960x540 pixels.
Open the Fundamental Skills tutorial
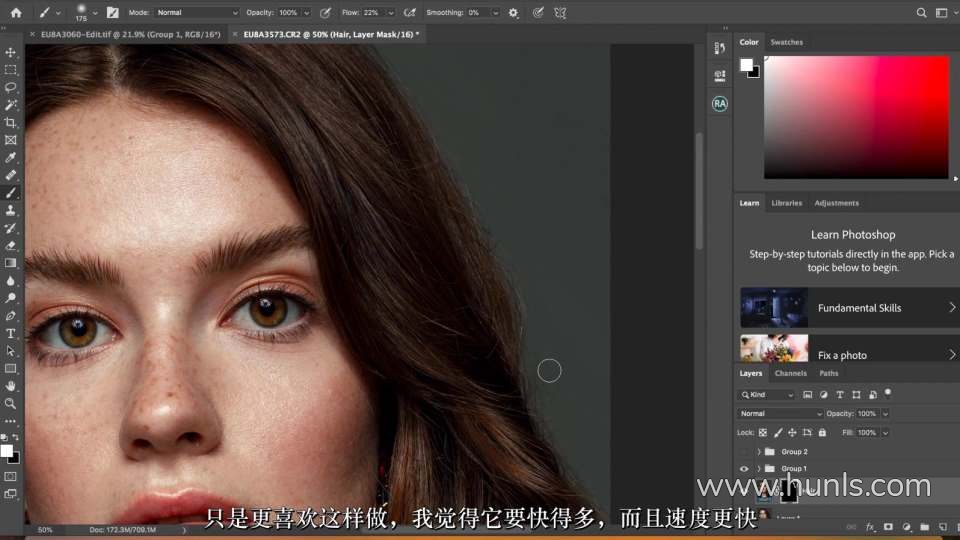(x=848, y=308)
